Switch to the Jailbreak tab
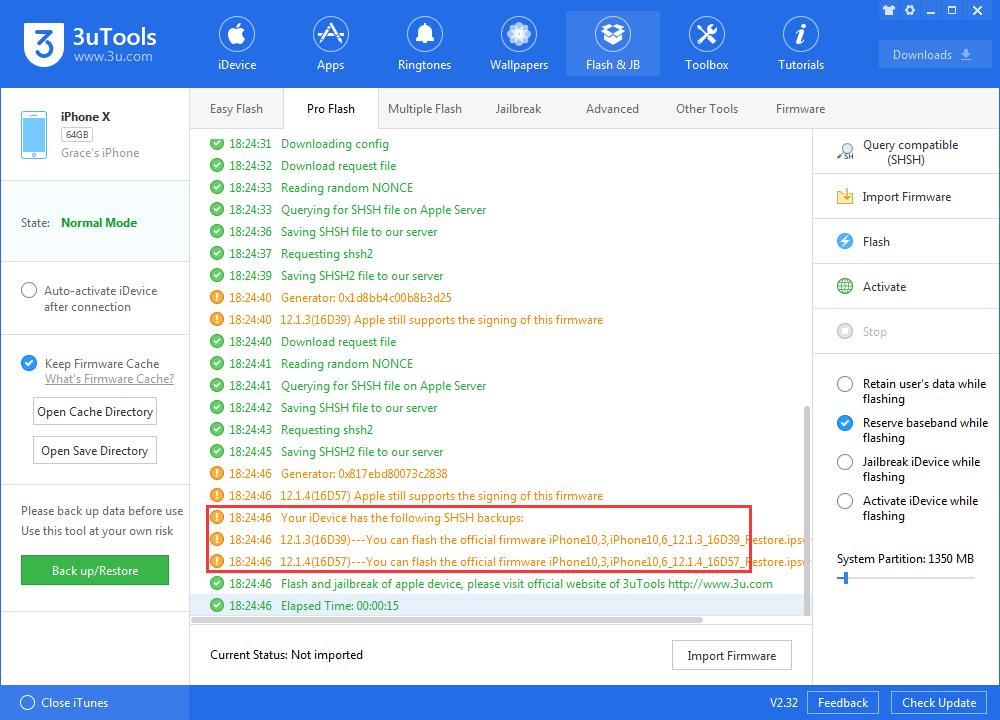Viewport: 1000px width, 720px height. [x=519, y=108]
